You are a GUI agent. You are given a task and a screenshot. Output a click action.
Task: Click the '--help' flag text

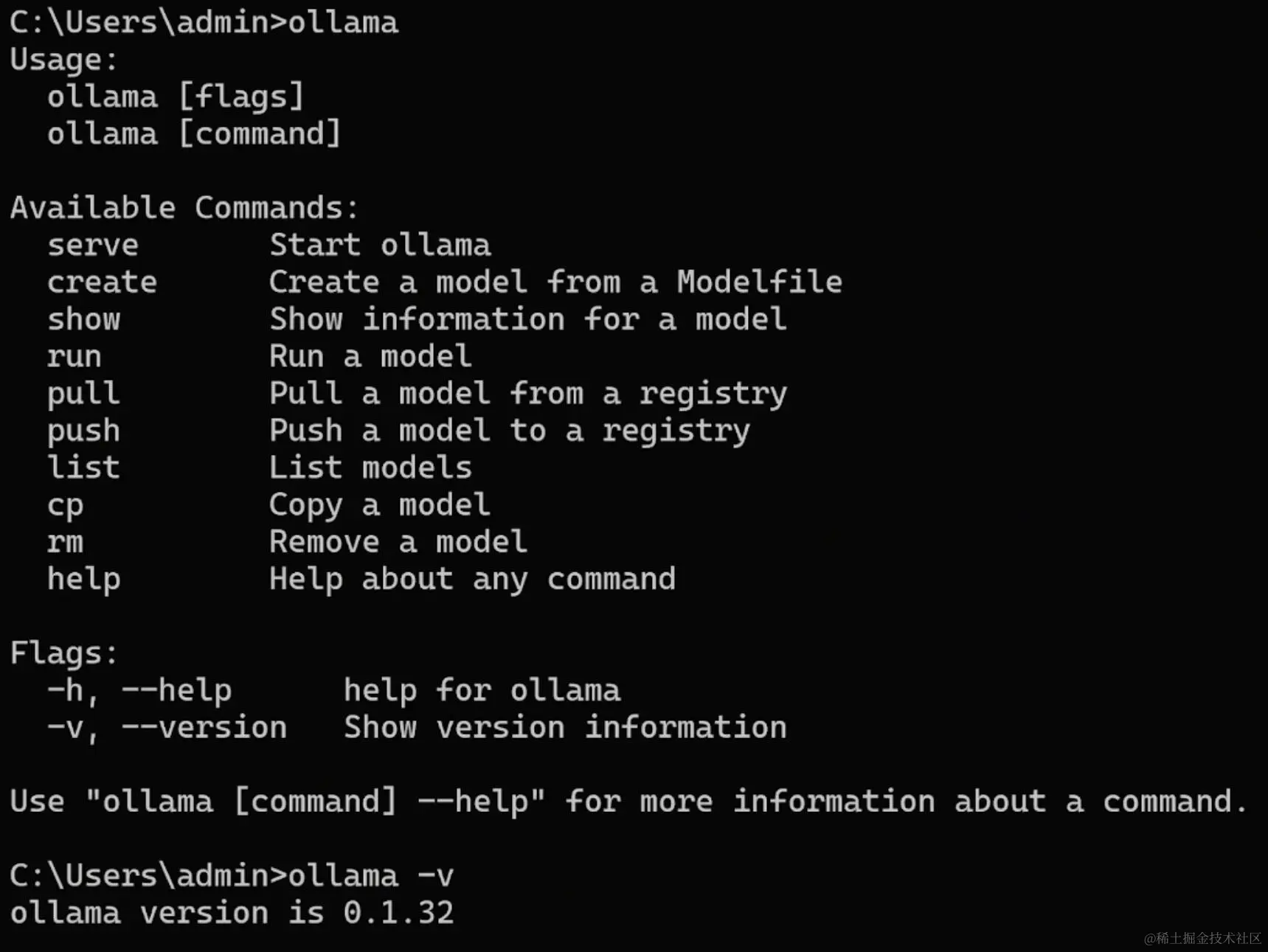tap(176, 691)
